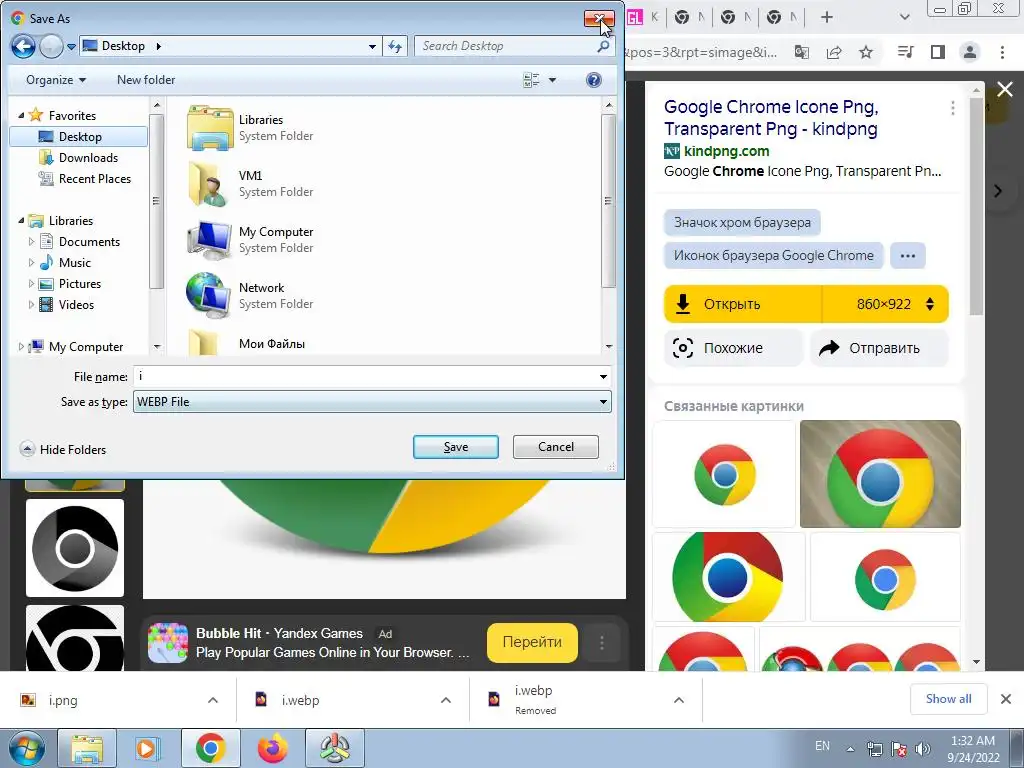Image resolution: width=1024 pixels, height=768 pixels.
Task: Open Chrome three-dot menu
Action: point(1002,52)
